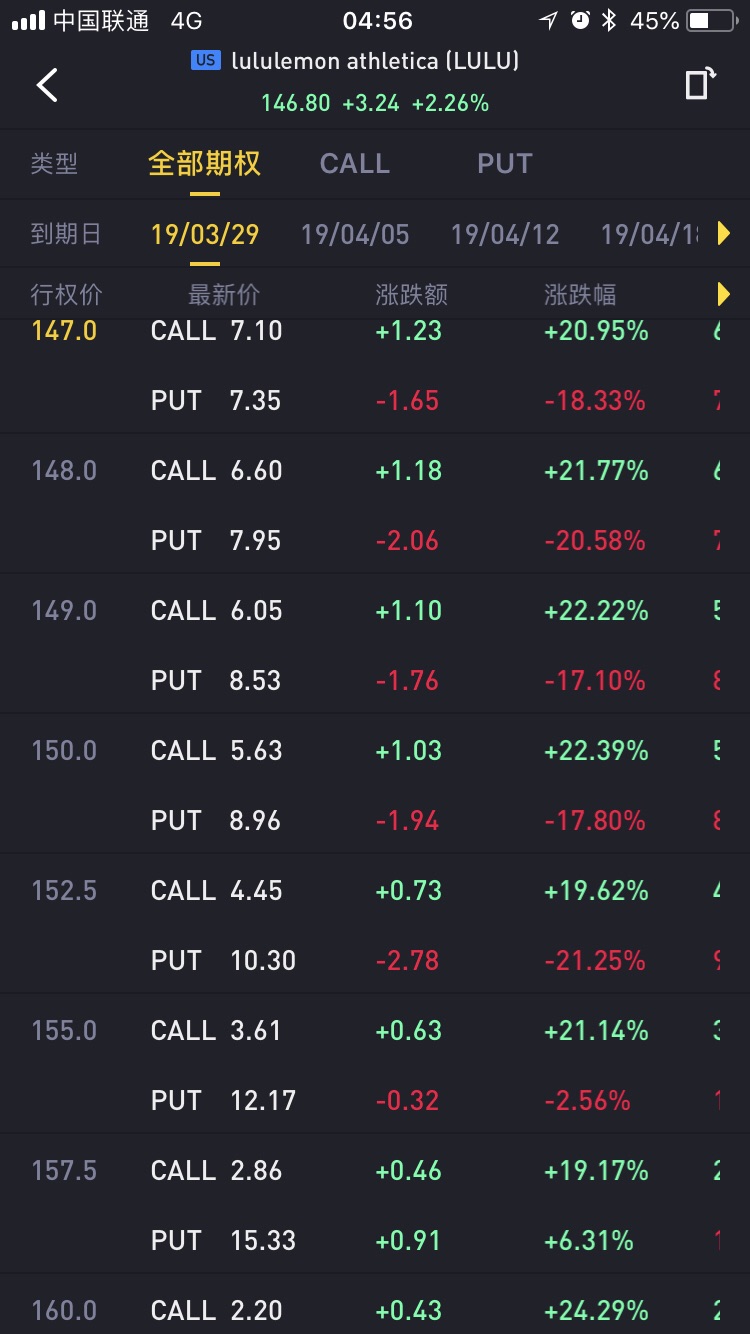Tap the Bluetooth status icon

click(x=609, y=21)
